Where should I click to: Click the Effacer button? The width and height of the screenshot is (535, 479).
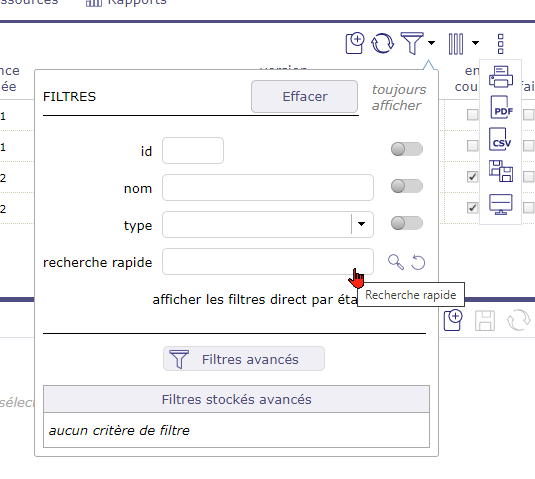coord(304,97)
